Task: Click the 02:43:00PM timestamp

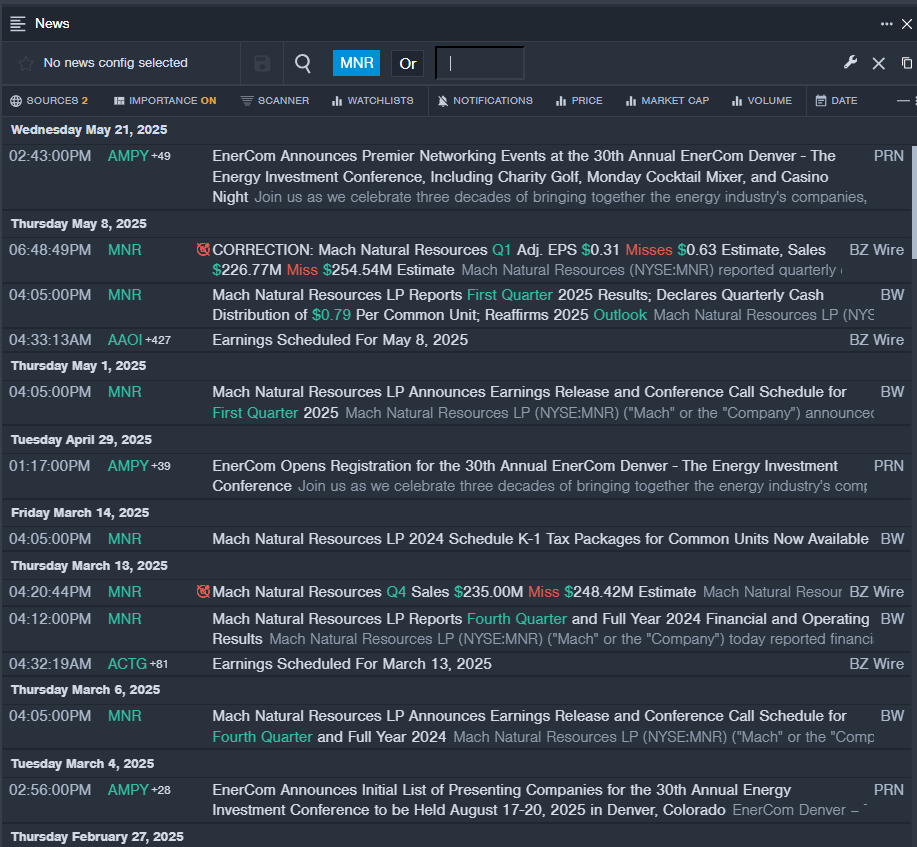Action: tap(50, 156)
